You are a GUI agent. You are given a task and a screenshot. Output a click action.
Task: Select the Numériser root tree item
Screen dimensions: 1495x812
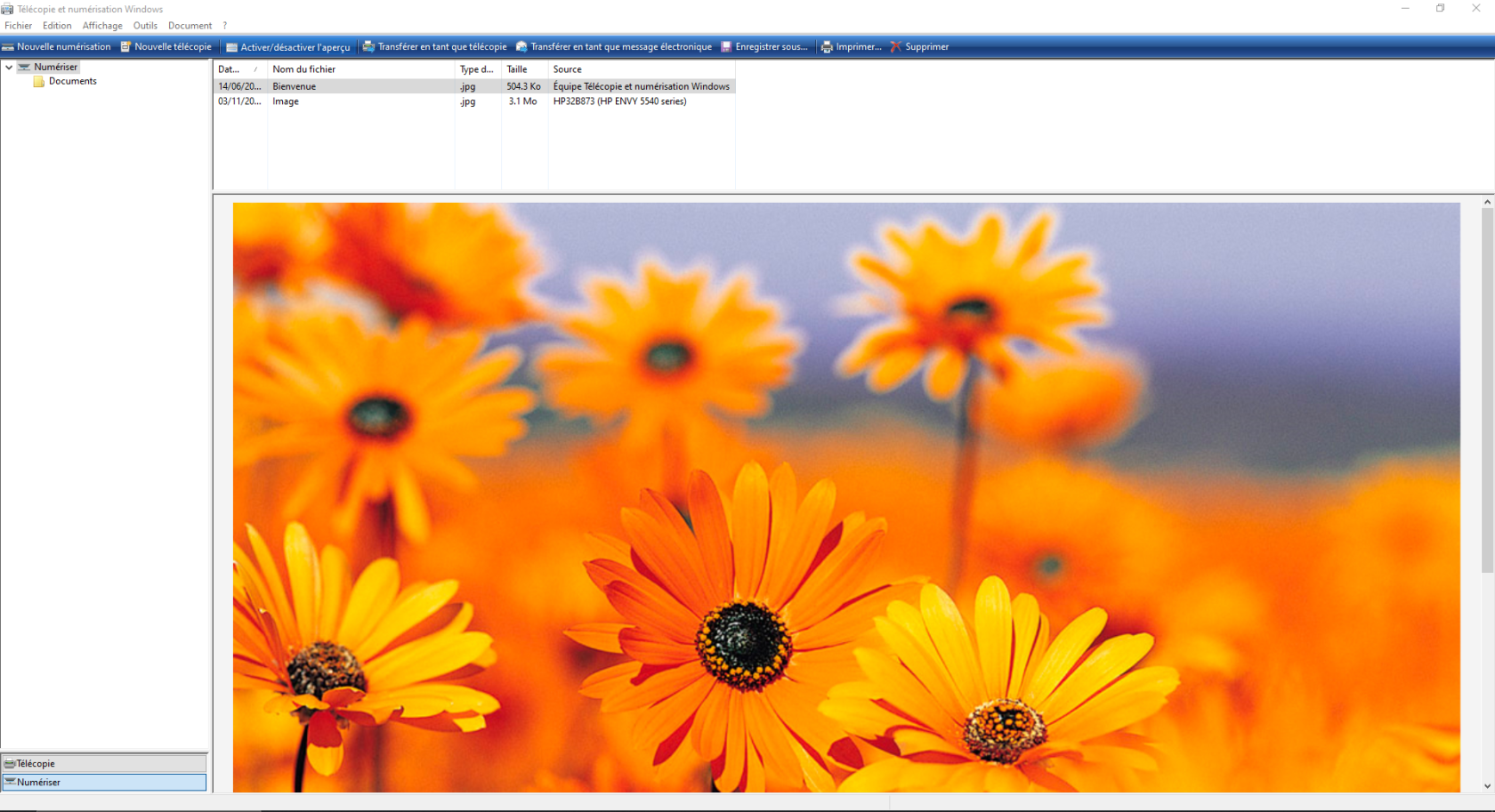pyautogui.click(x=55, y=67)
